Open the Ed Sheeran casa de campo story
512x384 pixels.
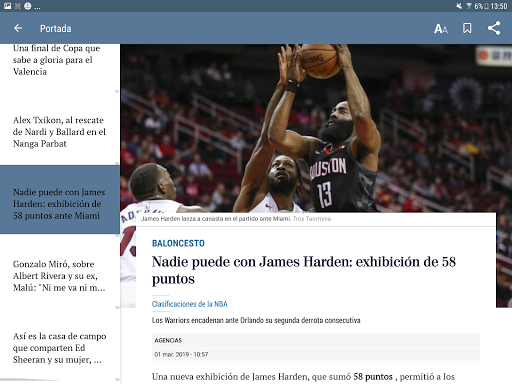(x=60, y=348)
